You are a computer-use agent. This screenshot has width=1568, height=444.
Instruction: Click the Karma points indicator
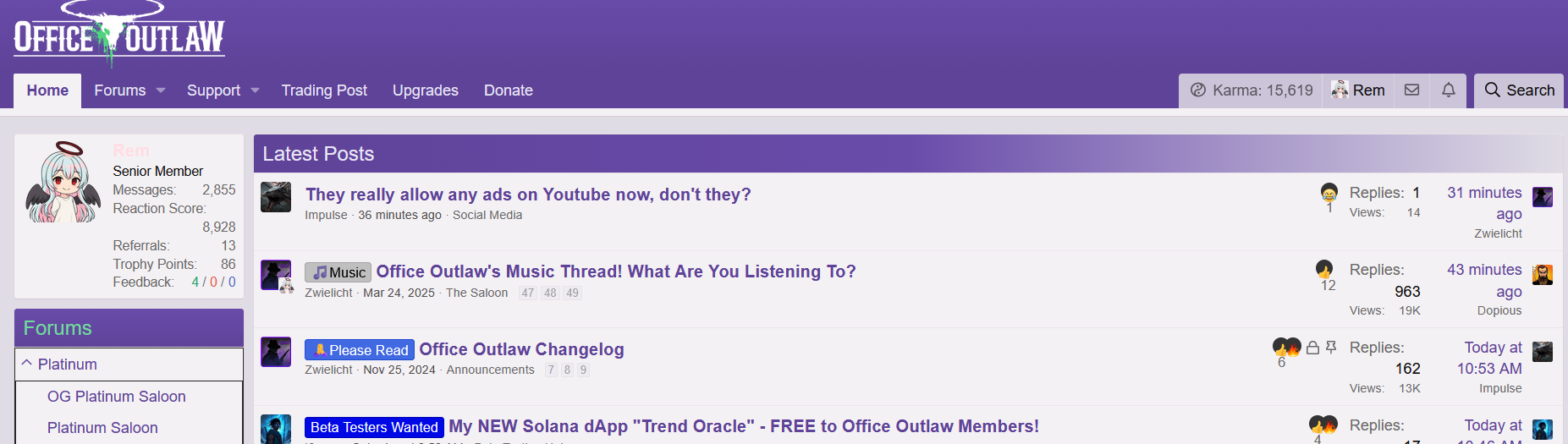click(1252, 90)
